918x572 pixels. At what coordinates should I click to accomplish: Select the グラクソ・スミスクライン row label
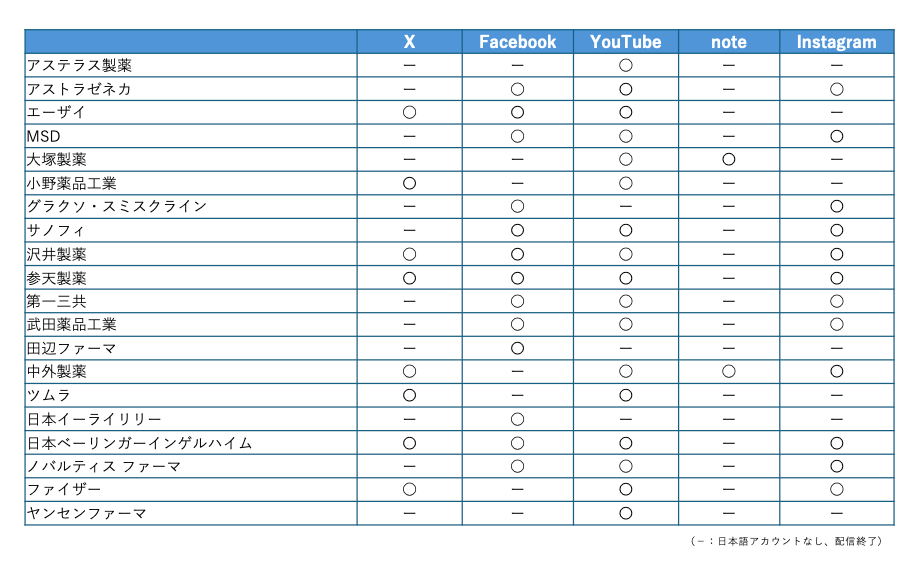point(117,206)
